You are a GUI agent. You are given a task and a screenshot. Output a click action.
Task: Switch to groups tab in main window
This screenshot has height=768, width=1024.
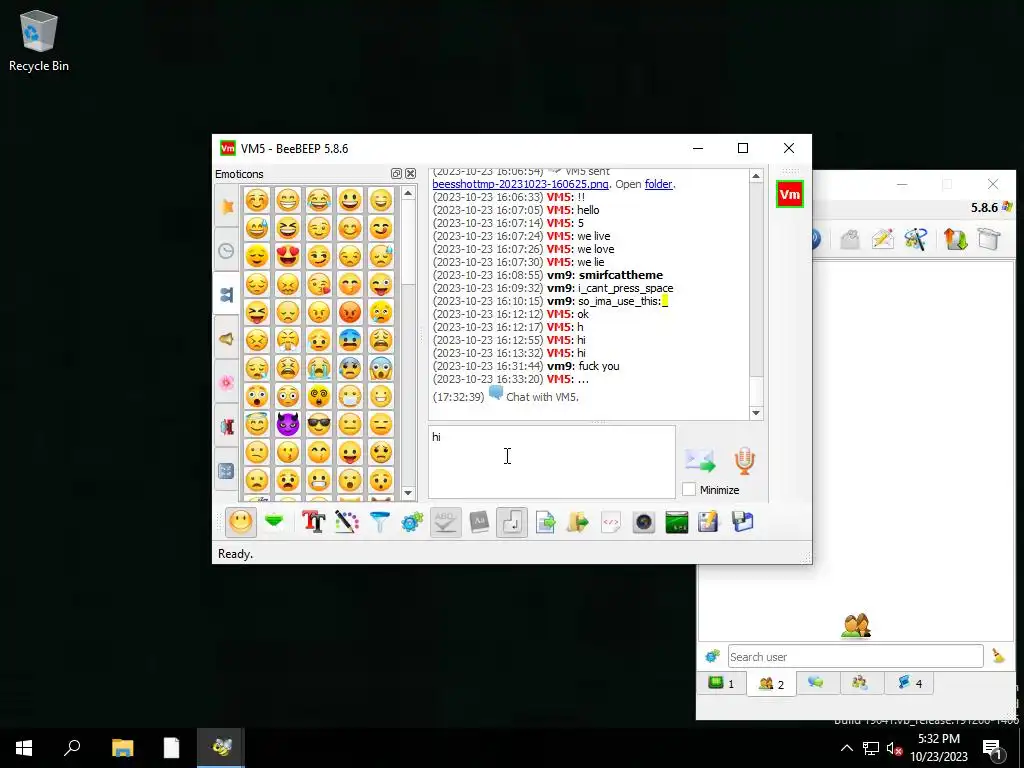[x=860, y=683]
